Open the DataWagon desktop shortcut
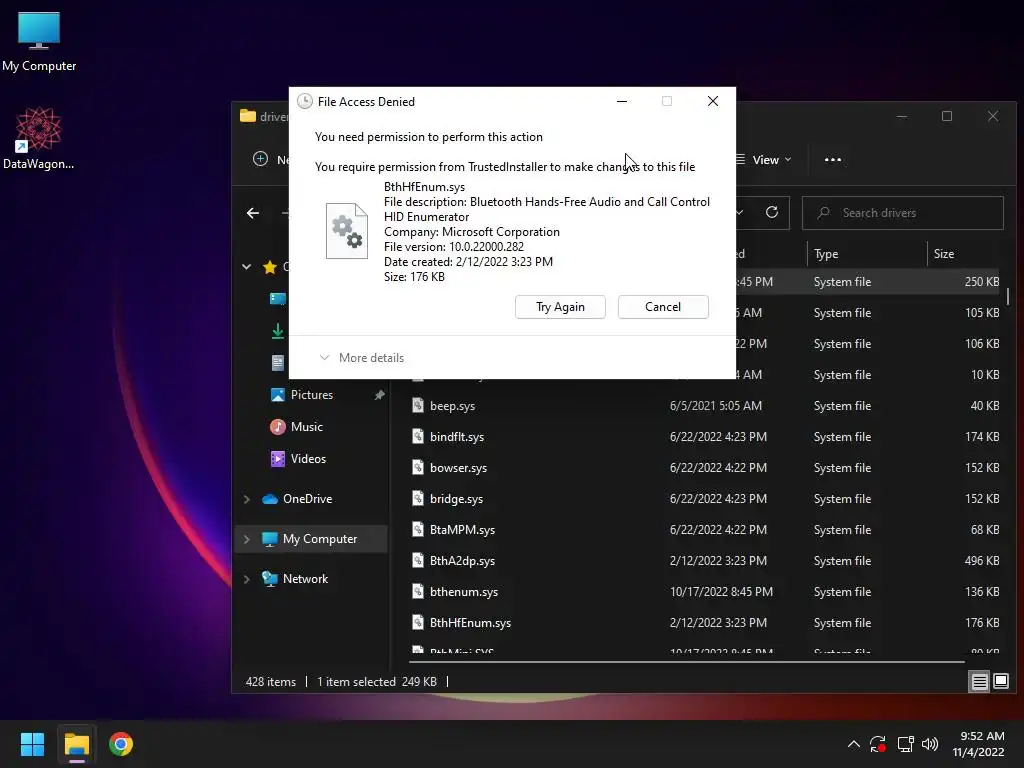The width and height of the screenshot is (1024, 768). pos(39,139)
